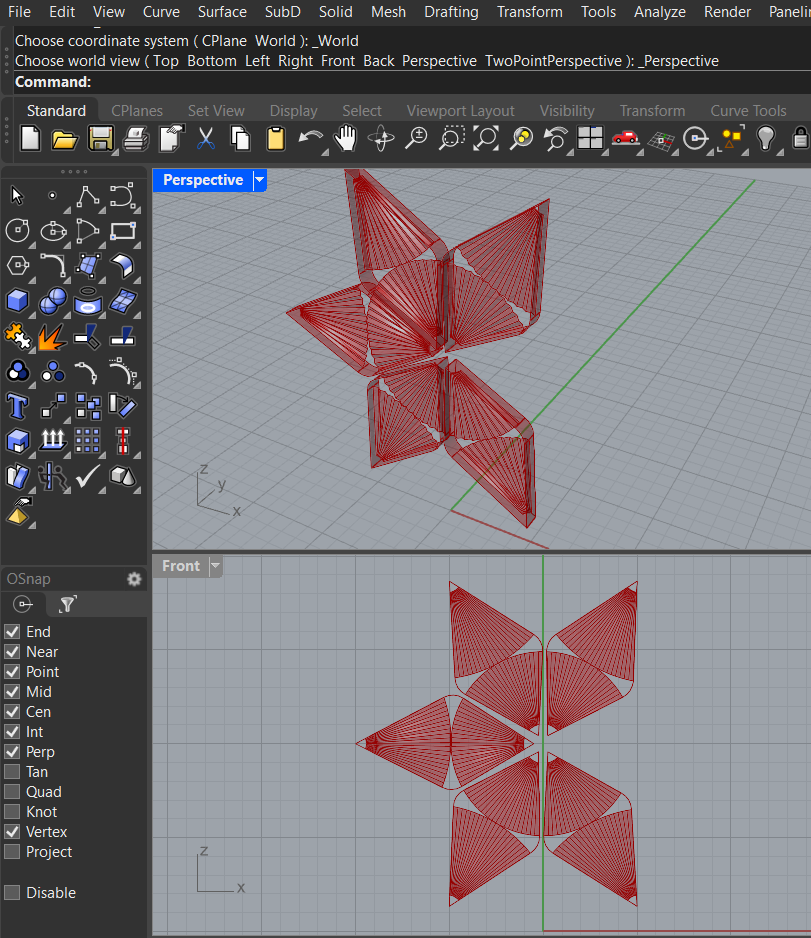Open OSnap settings gear

(x=134, y=579)
